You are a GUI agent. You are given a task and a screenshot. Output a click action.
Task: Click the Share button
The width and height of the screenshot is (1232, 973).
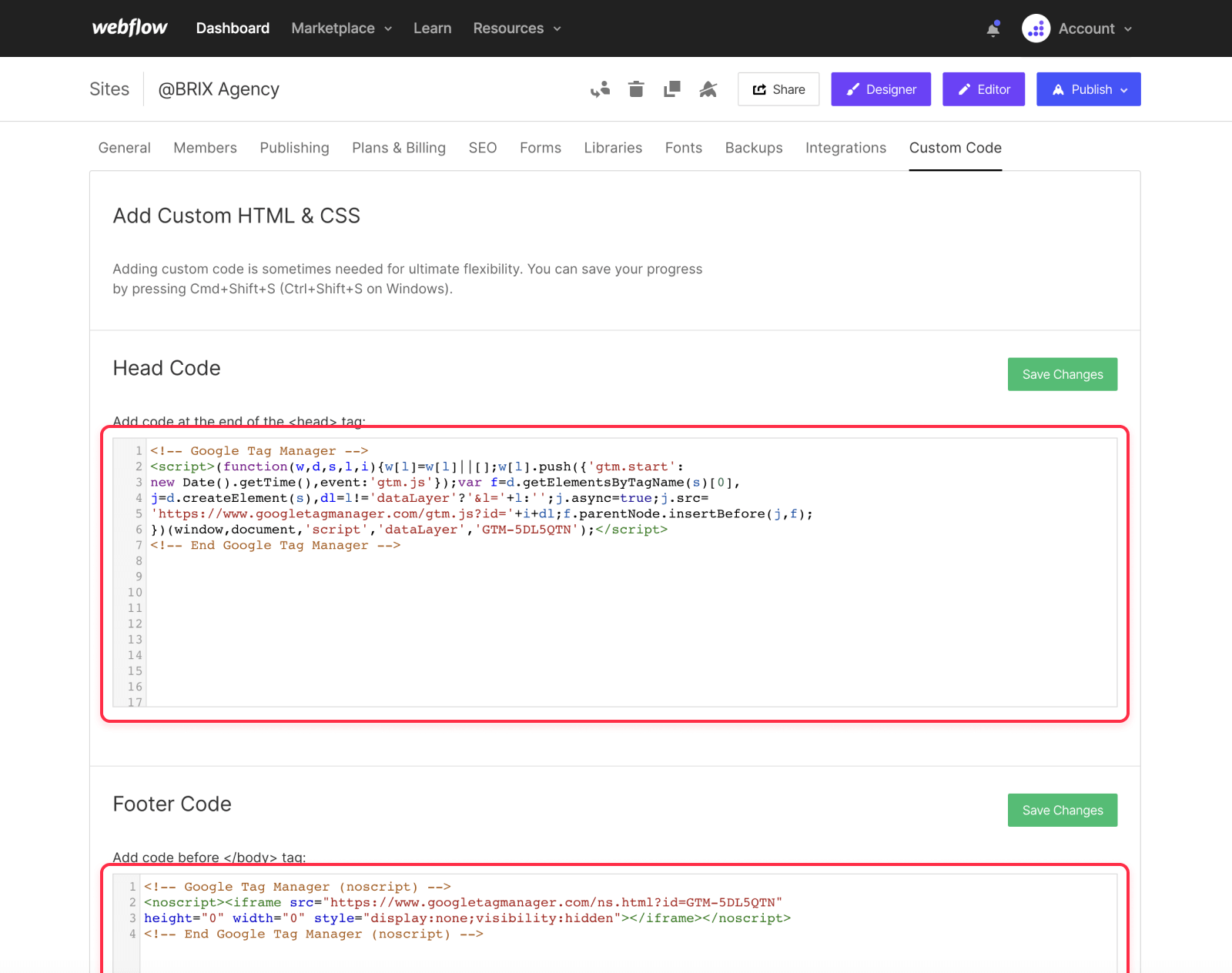pos(778,89)
